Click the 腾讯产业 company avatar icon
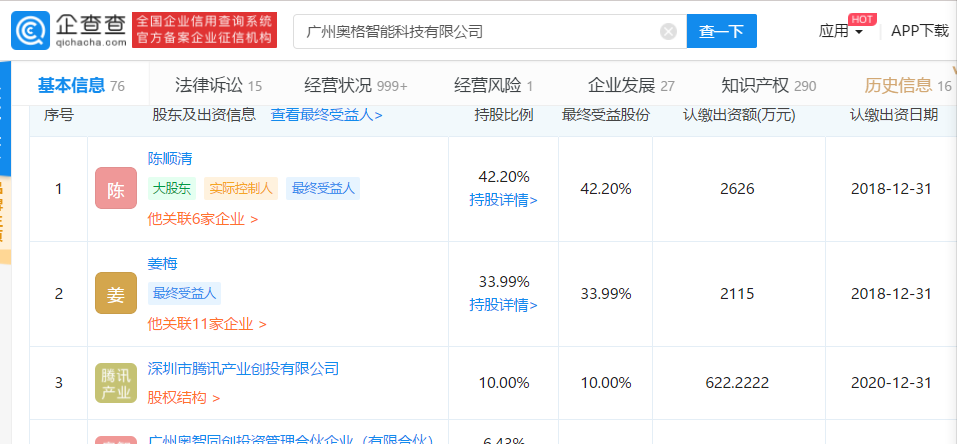Image resolution: width=957 pixels, height=444 pixels. click(x=116, y=383)
